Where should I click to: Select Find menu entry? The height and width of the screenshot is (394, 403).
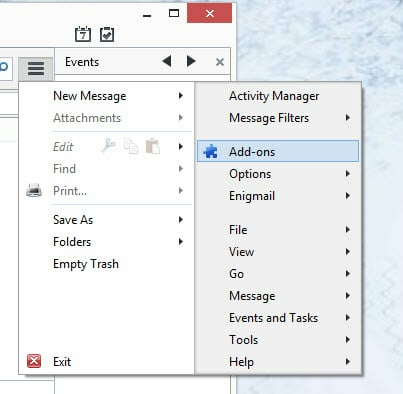106,169
